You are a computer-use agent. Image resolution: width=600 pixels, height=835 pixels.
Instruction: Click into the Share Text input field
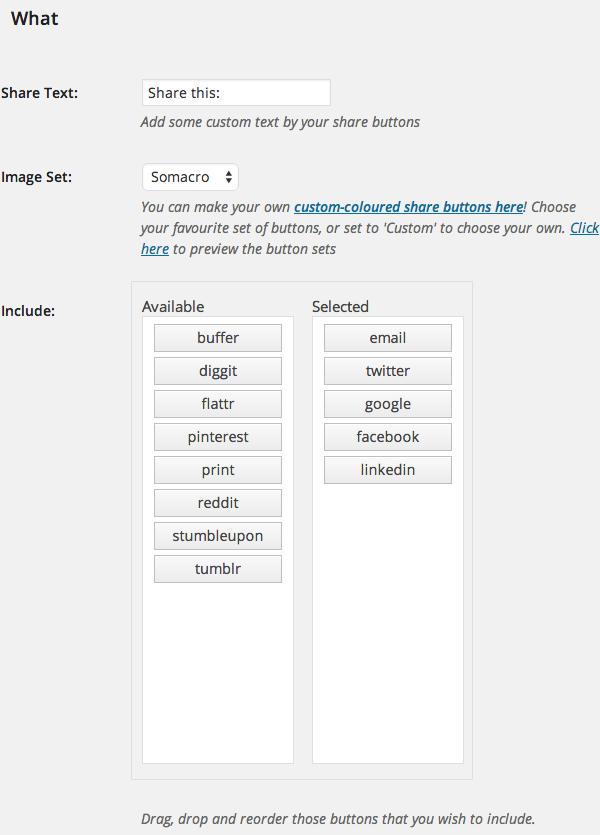point(236,93)
